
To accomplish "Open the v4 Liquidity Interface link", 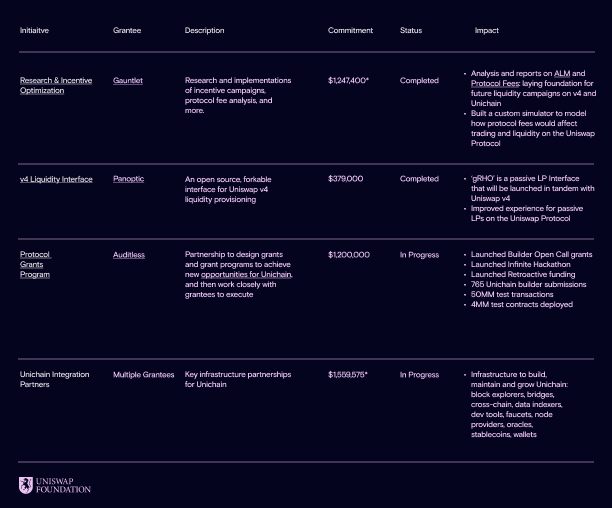I will (x=56, y=179).
